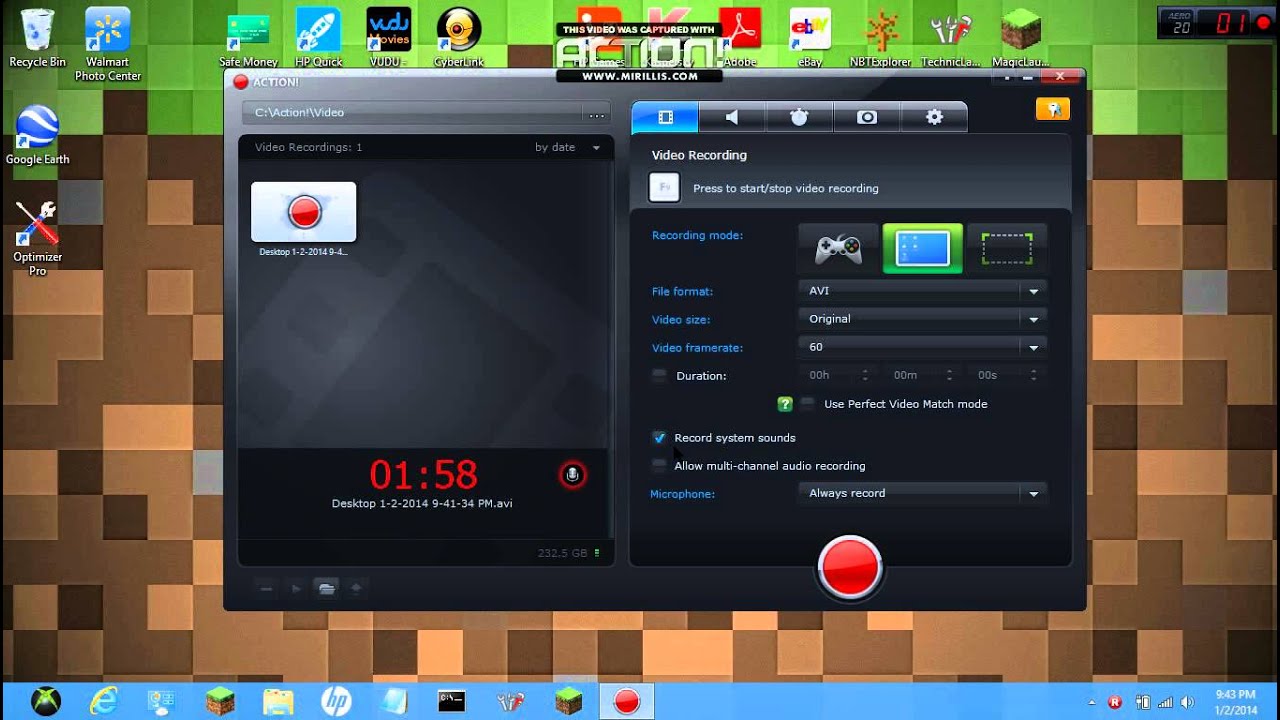Open the Video Recording tab

coord(665,117)
